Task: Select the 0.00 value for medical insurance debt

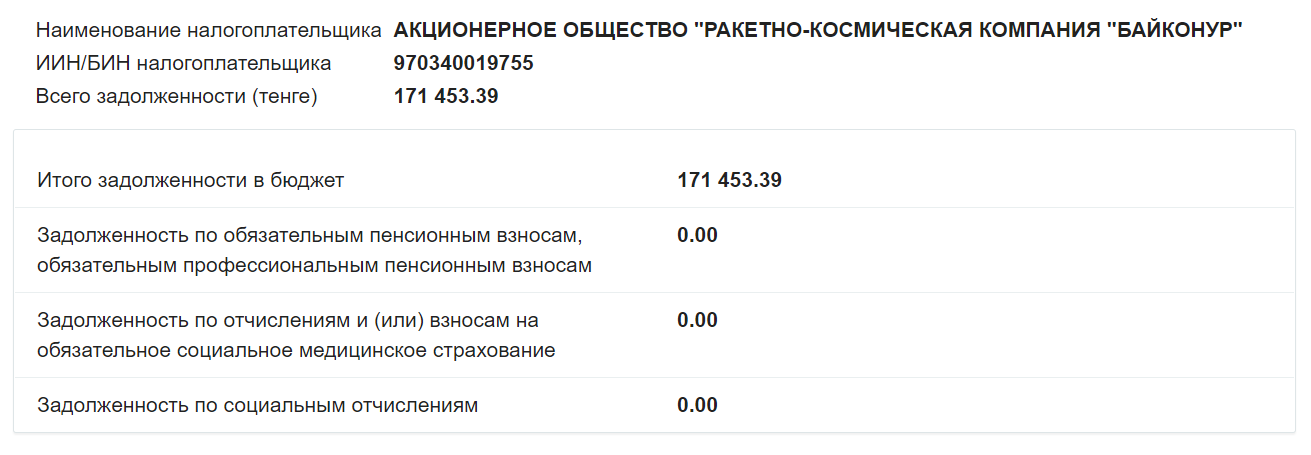Action: [x=697, y=321]
